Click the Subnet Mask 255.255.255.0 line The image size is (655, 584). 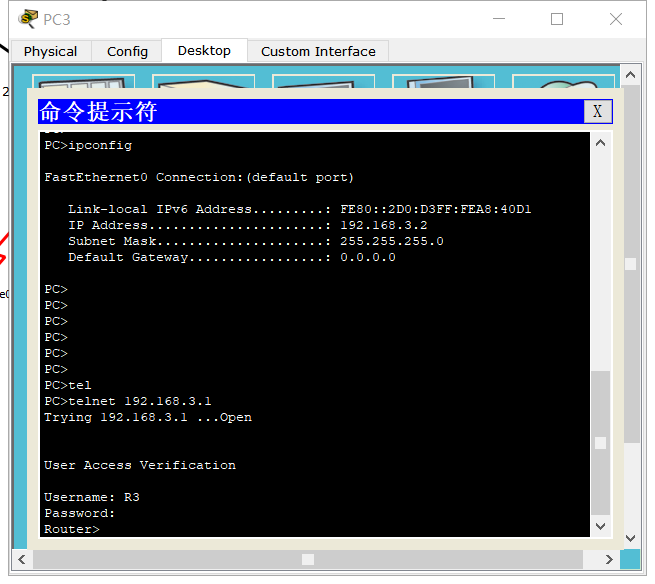click(x=256, y=241)
